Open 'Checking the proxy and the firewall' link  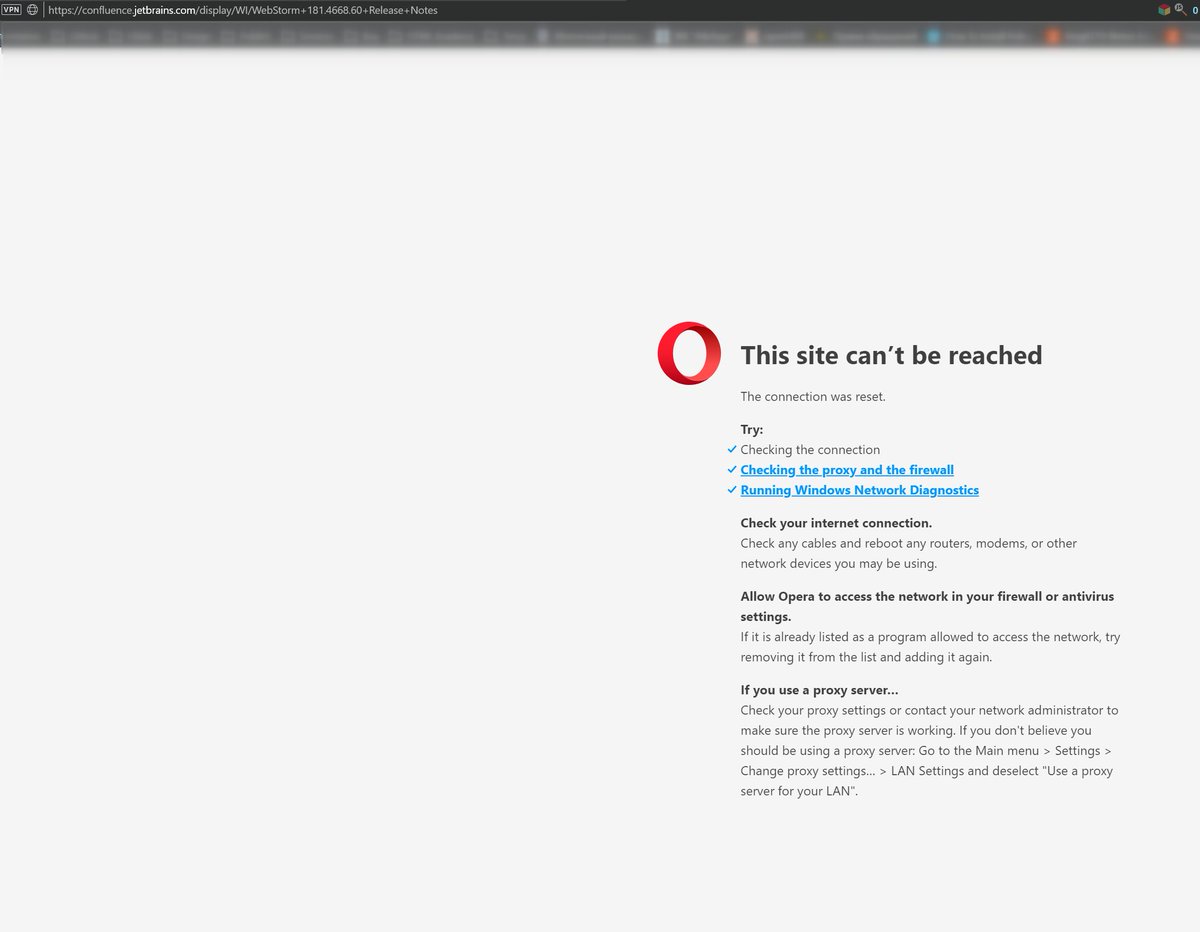847,470
